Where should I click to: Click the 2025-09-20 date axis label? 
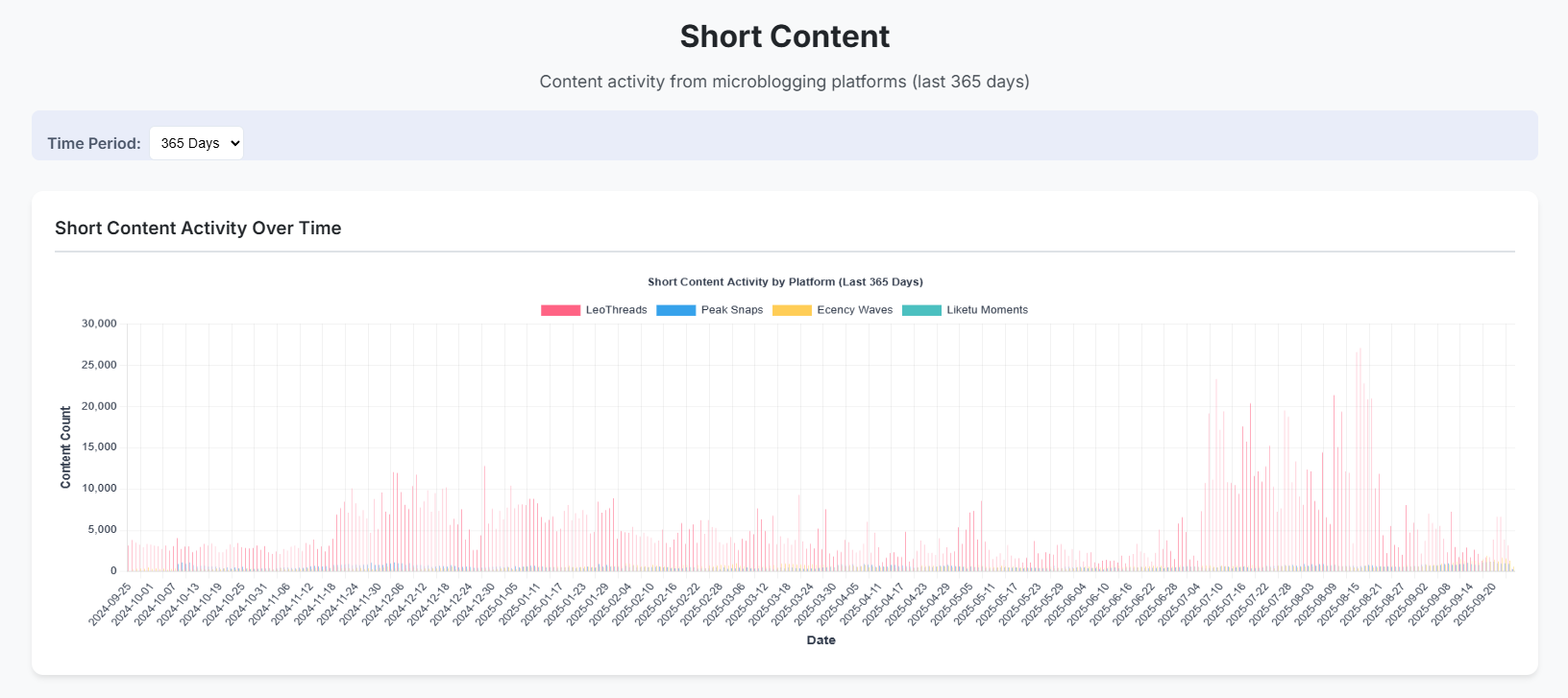1476,604
